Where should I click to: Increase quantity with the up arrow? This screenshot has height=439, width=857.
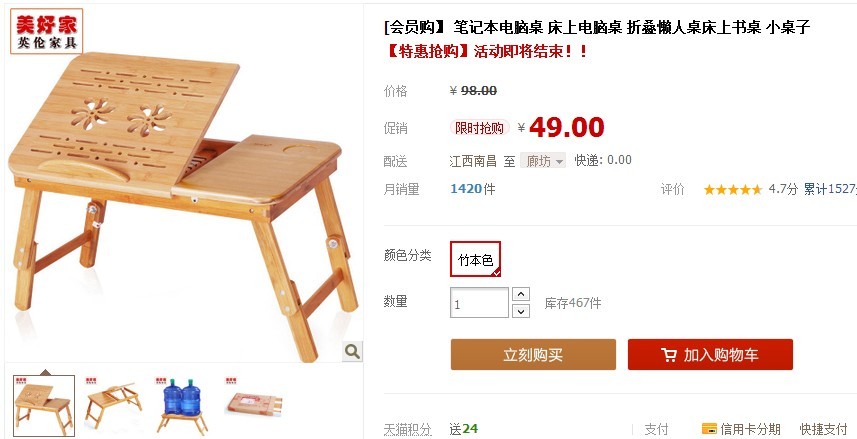[521, 295]
